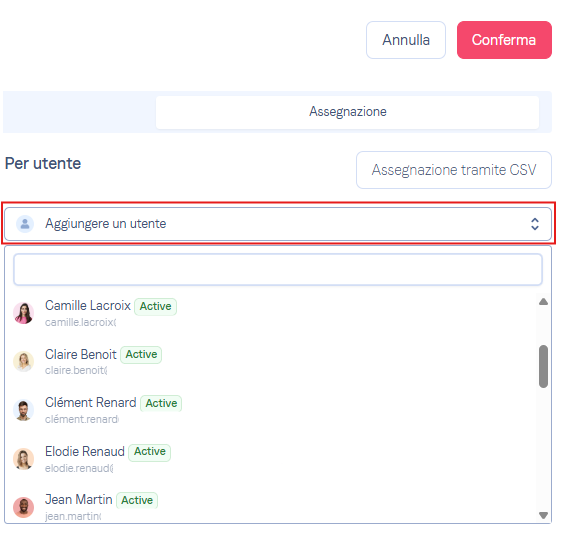565x537 pixels.
Task: Click the user list scrollbar thumb
Action: 543,366
